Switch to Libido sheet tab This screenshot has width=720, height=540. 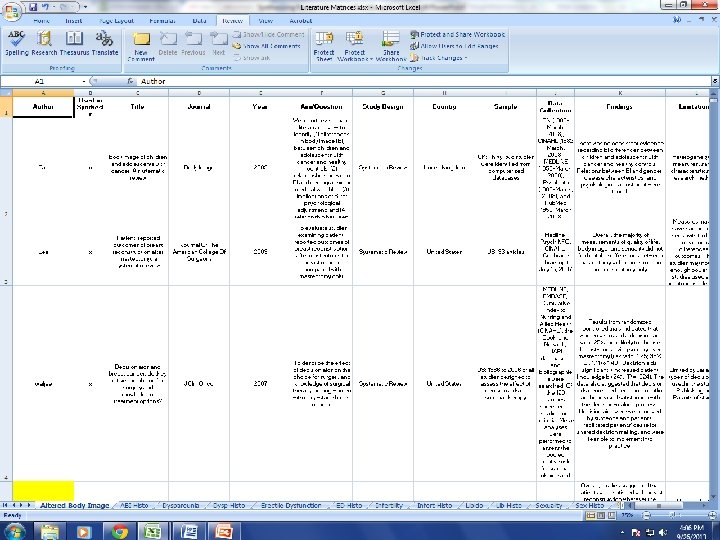click(474, 505)
